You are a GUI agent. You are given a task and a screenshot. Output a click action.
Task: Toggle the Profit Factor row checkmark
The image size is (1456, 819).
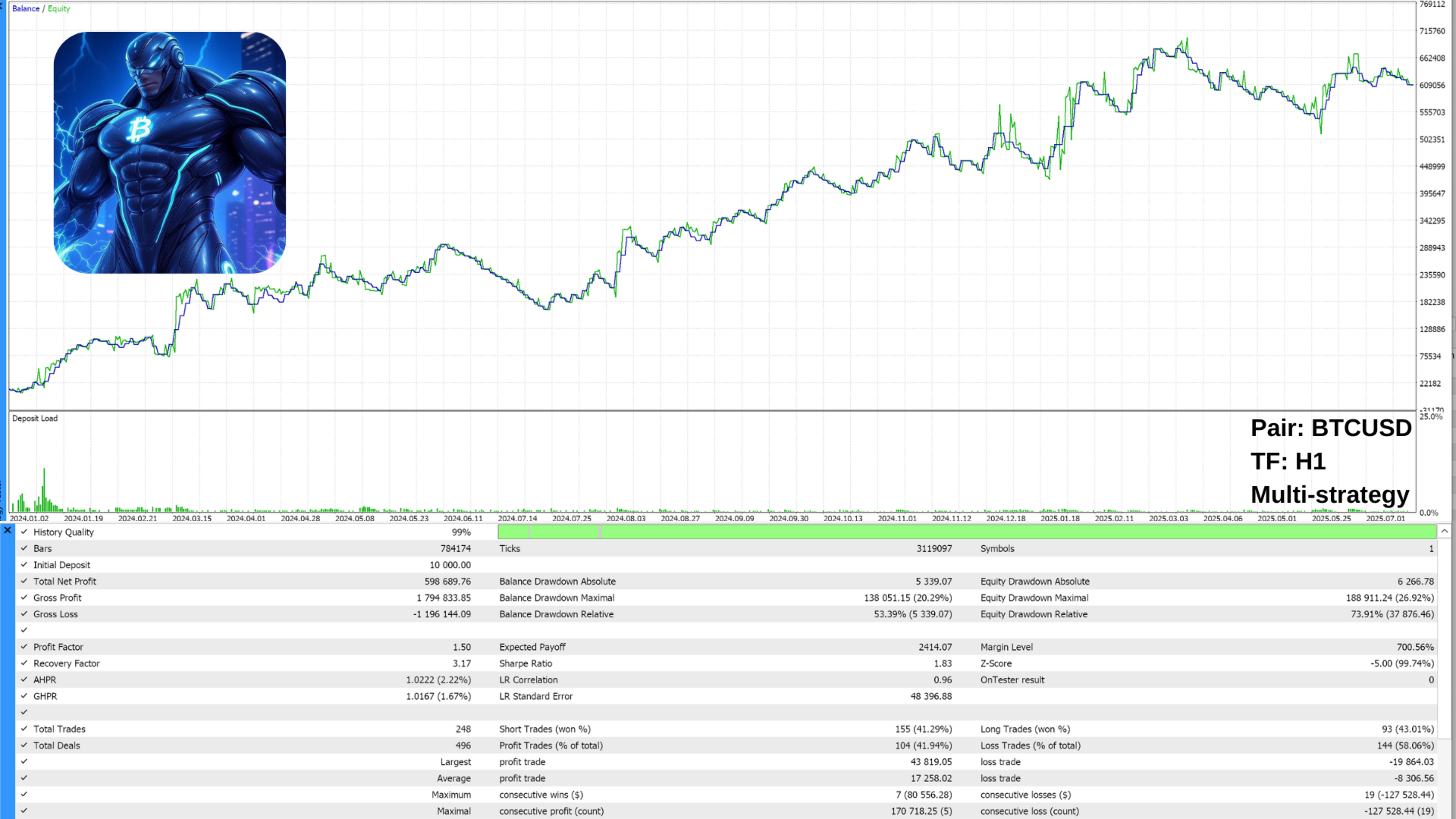24,647
